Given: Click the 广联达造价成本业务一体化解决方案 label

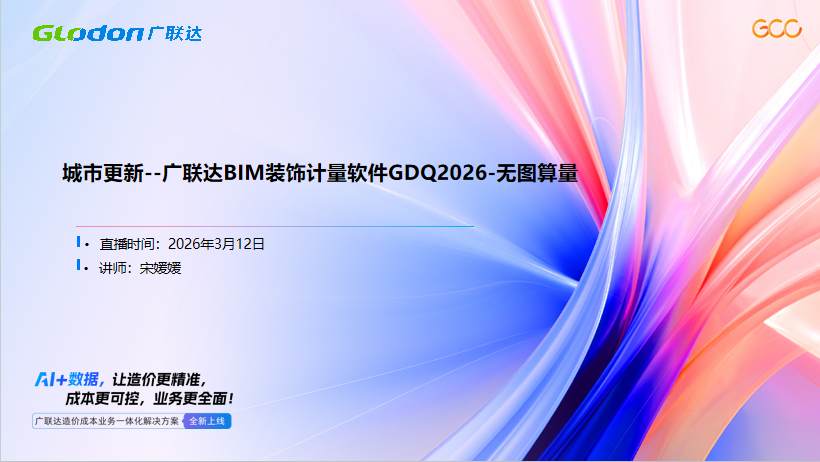Looking at the screenshot, I should point(107,421).
